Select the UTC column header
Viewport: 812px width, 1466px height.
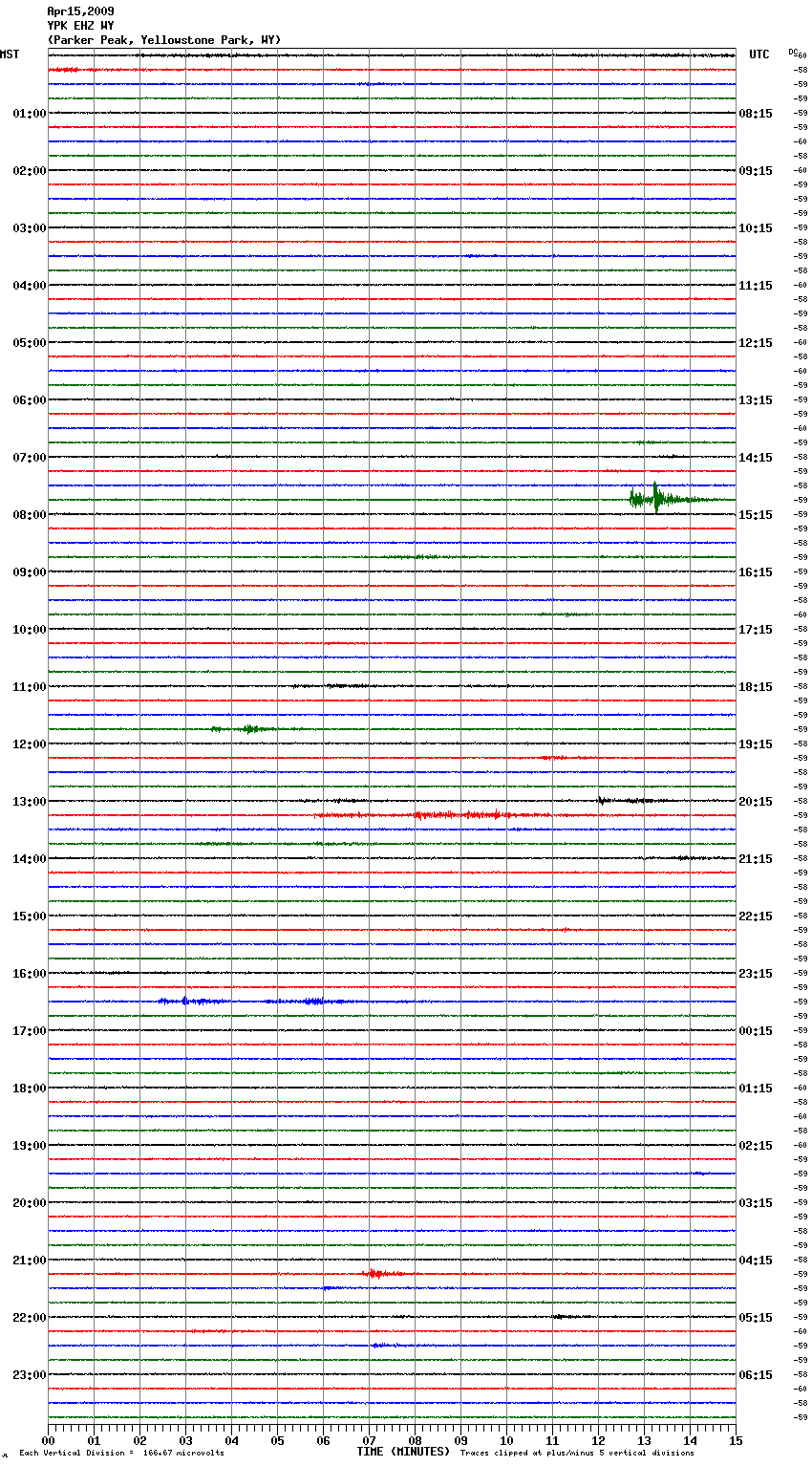759,54
